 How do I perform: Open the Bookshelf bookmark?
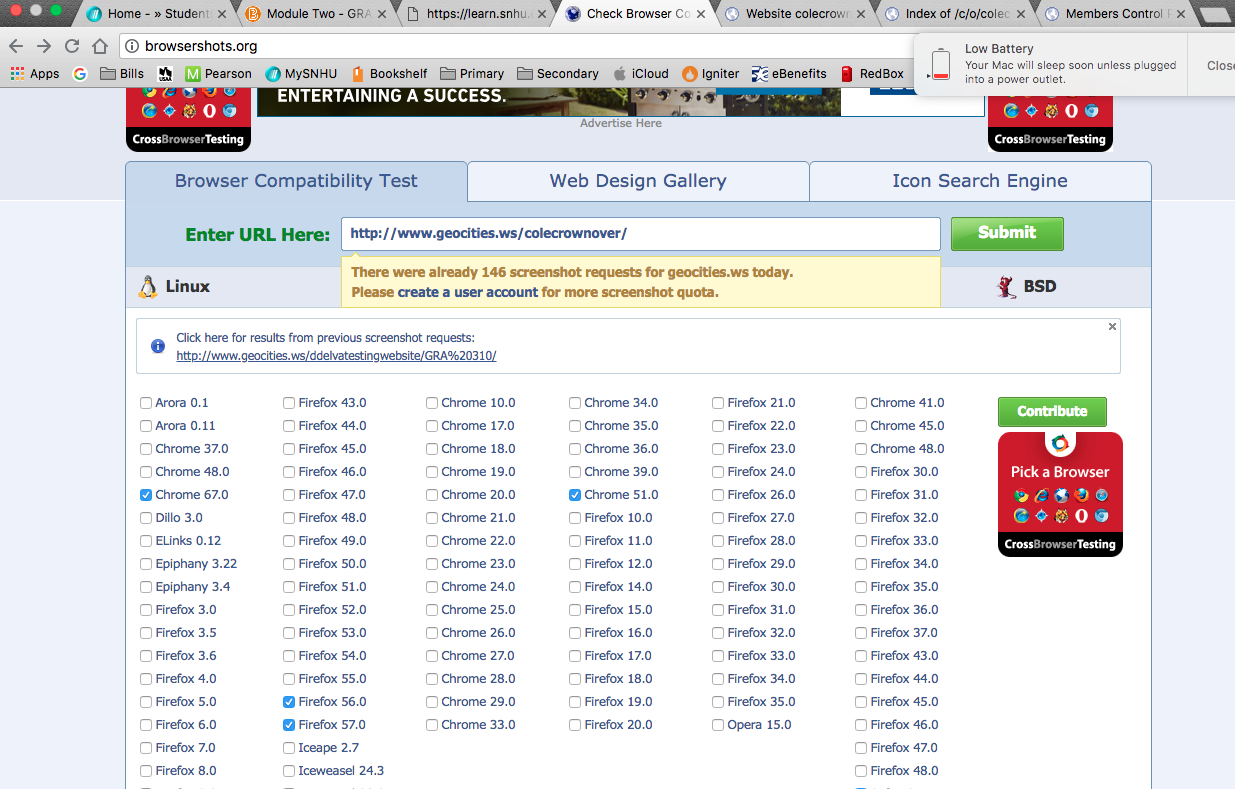(389, 73)
